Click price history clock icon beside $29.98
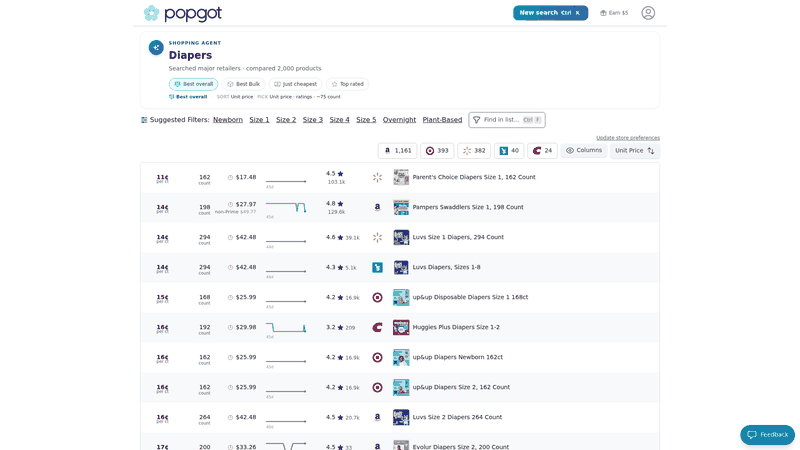This screenshot has width=800, height=450. (x=230, y=328)
